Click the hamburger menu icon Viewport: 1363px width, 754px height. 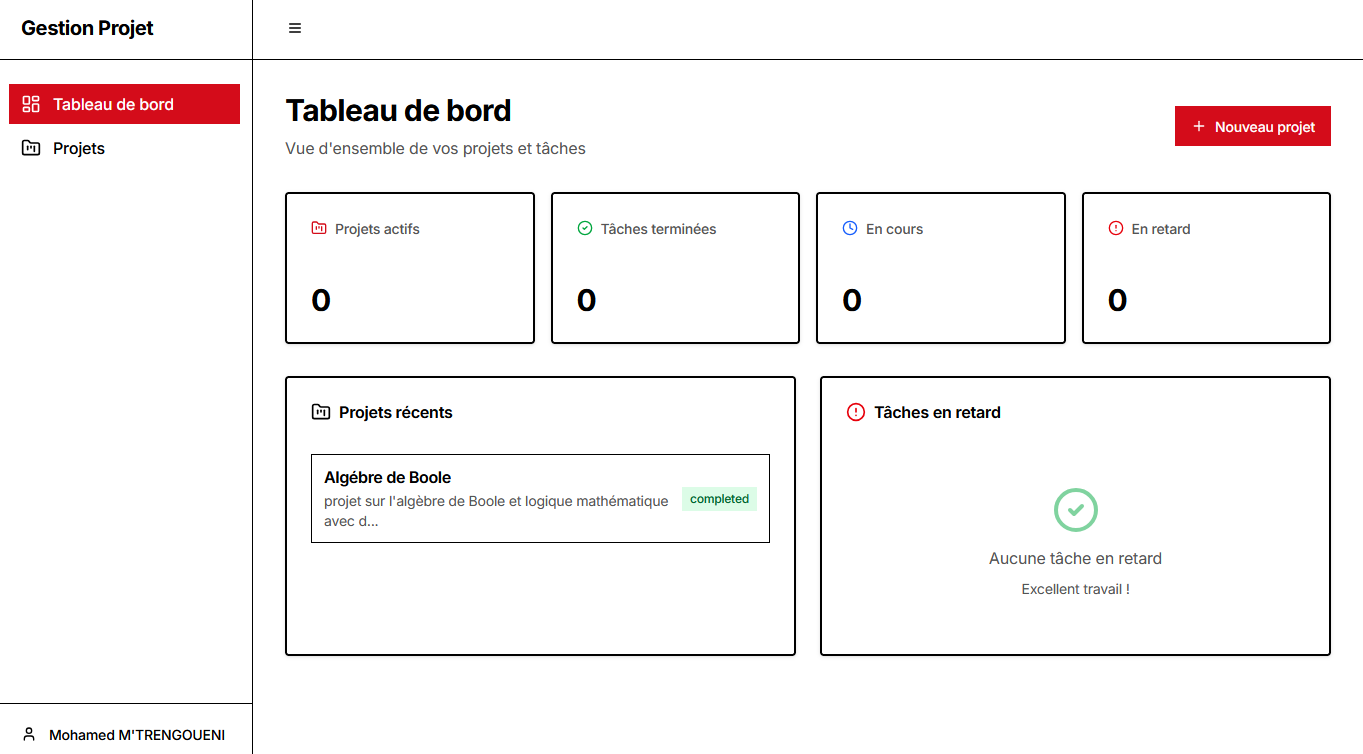[294, 27]
